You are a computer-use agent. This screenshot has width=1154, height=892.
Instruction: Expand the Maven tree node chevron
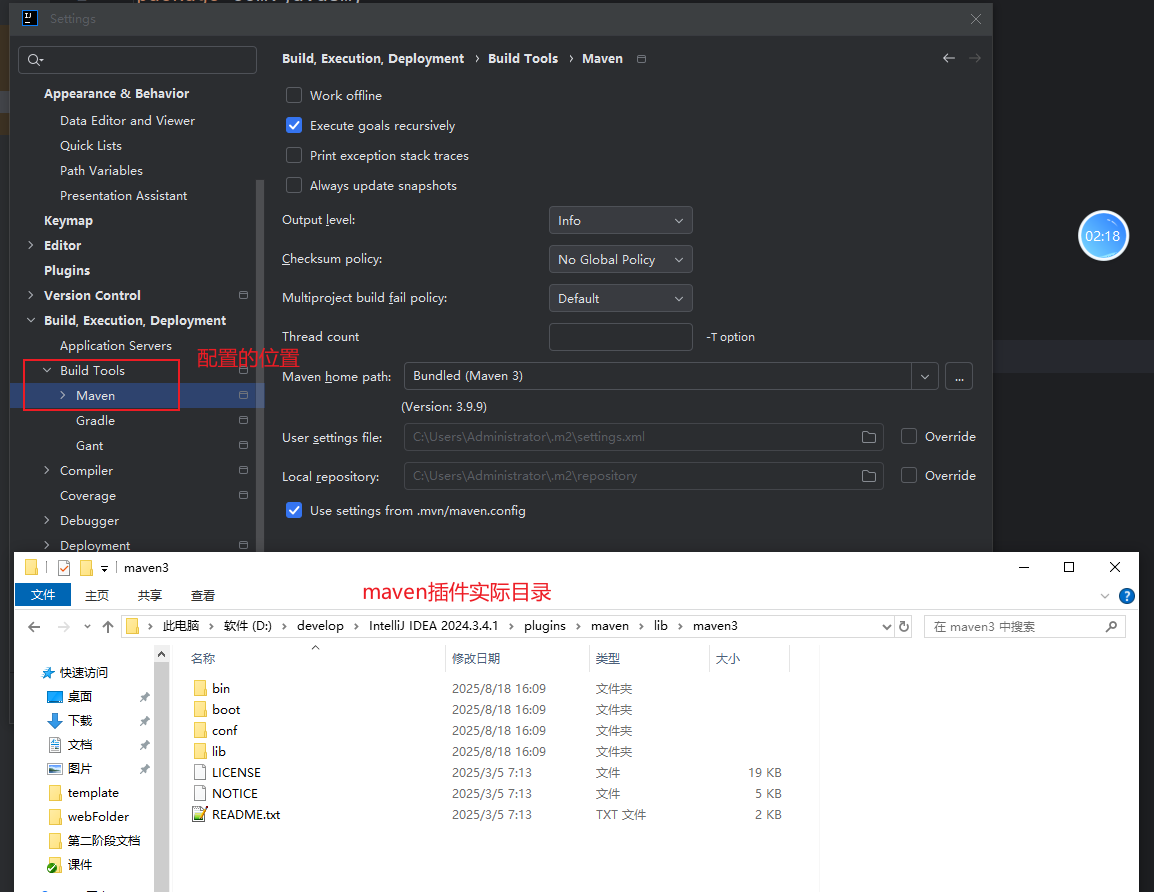click(x=63, y=395)
